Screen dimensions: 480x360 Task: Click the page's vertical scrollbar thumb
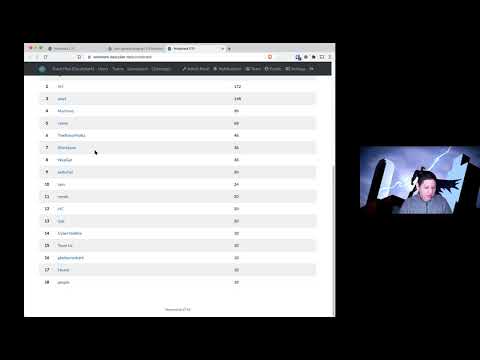(334, 240)
